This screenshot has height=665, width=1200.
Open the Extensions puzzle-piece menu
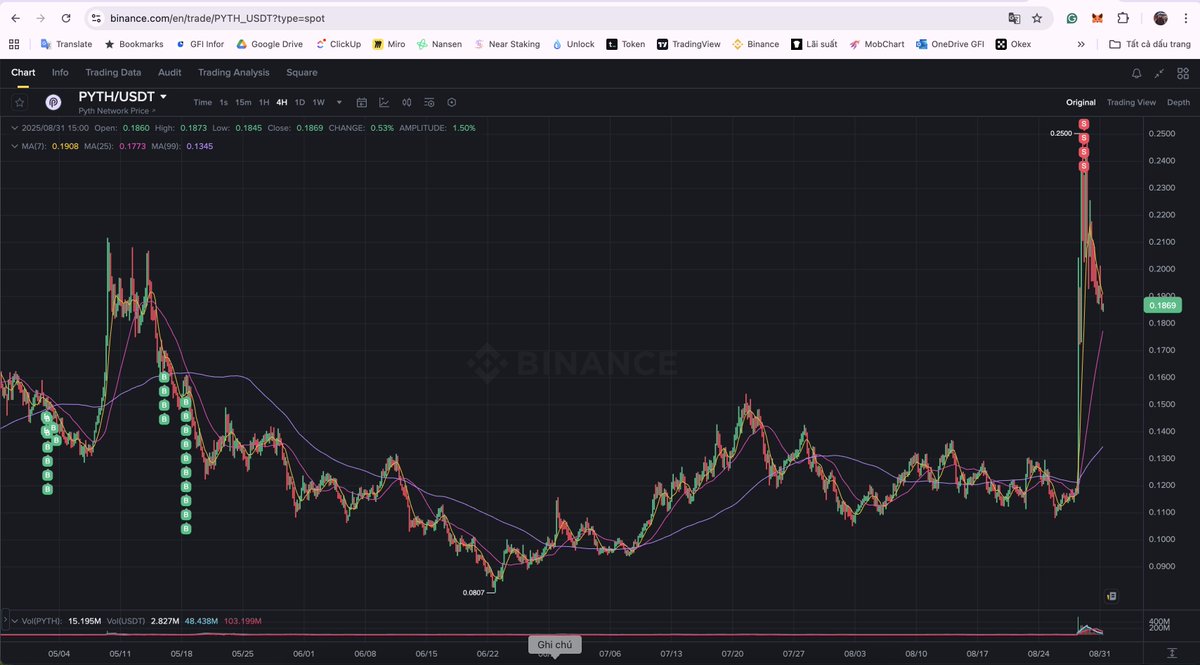coord(1123,18)
